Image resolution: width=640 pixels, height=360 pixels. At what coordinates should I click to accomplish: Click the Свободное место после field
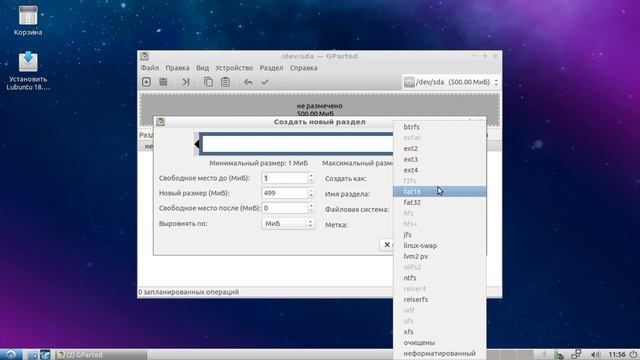tap(284, 208)
